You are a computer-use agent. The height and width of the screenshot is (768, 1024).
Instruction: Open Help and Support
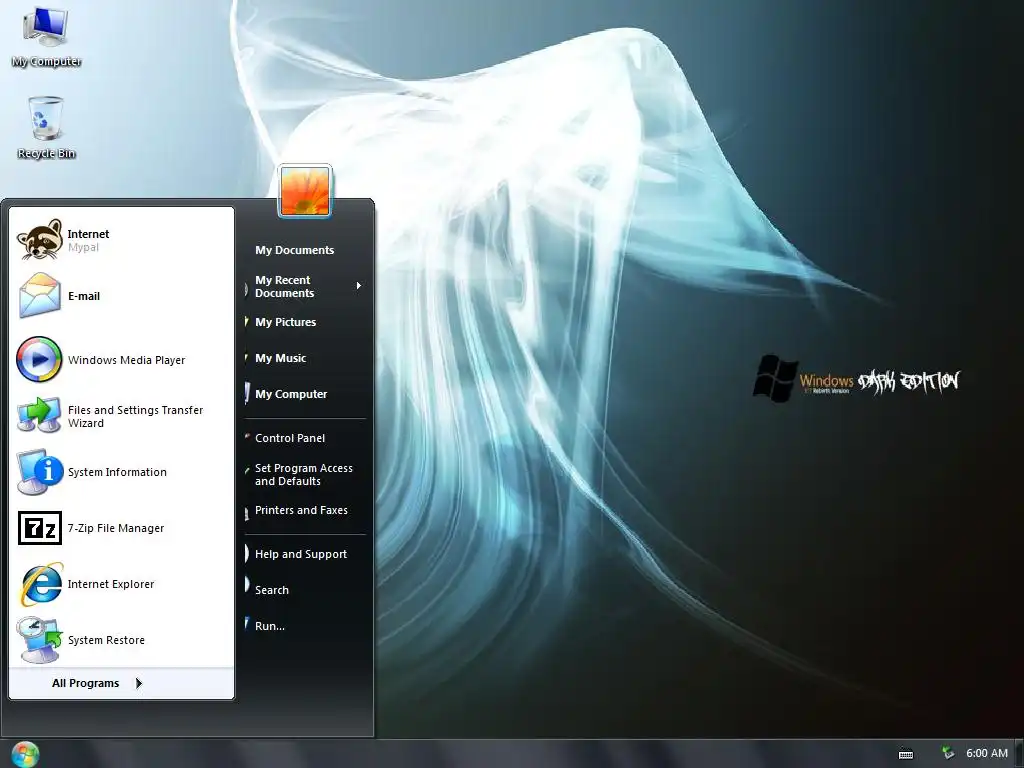pyautogui.click(x=300, y=554)
